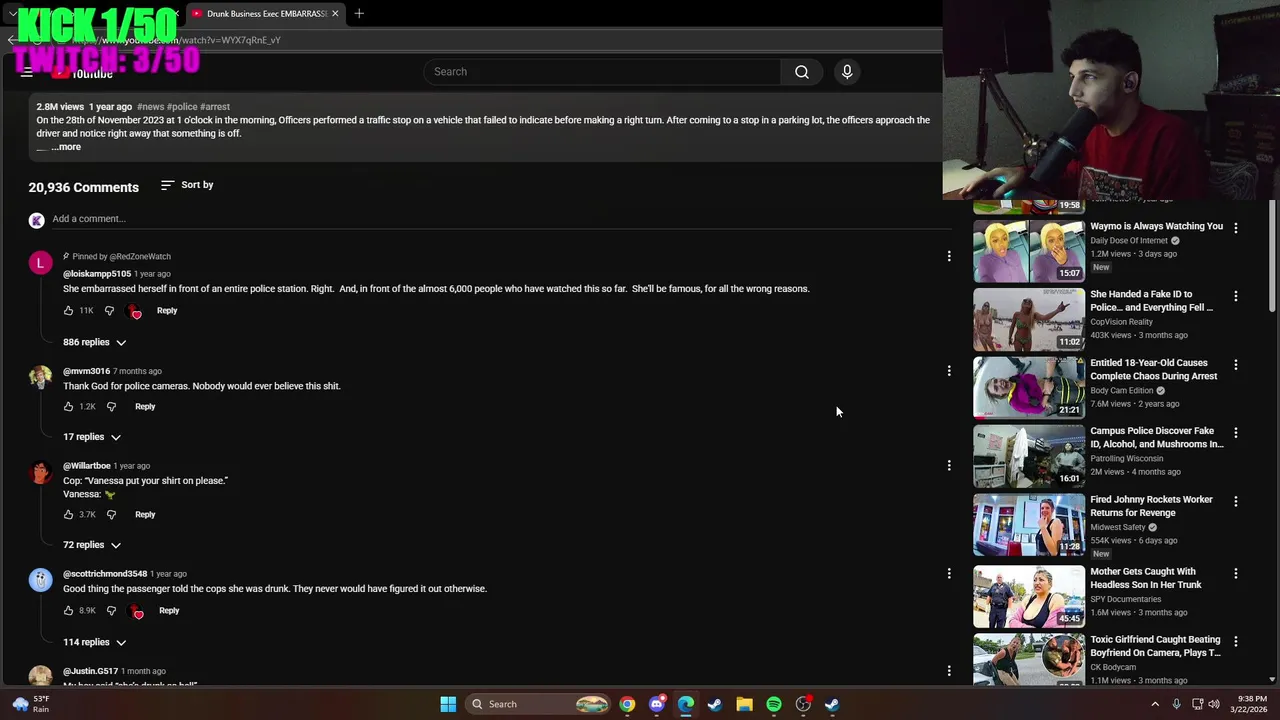Open Spotify from the taskbar
This screenshot has height=720, width=1280.
pyautogui.click(x=774, y=704)
